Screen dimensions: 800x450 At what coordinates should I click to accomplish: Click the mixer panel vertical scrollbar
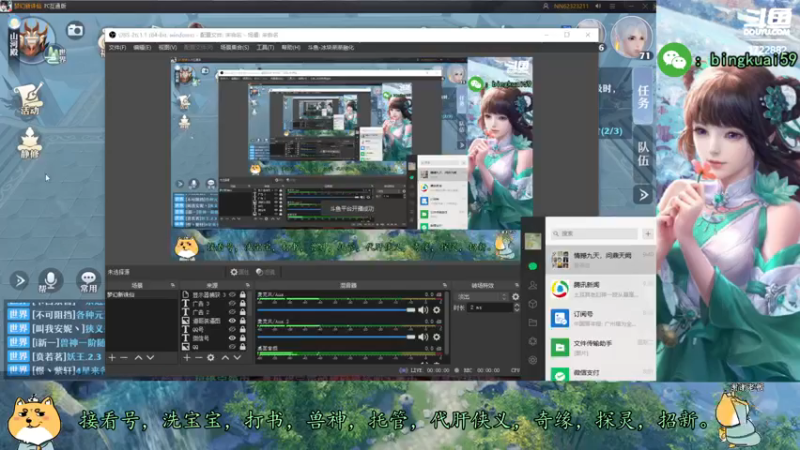click(x=447, y=322)
